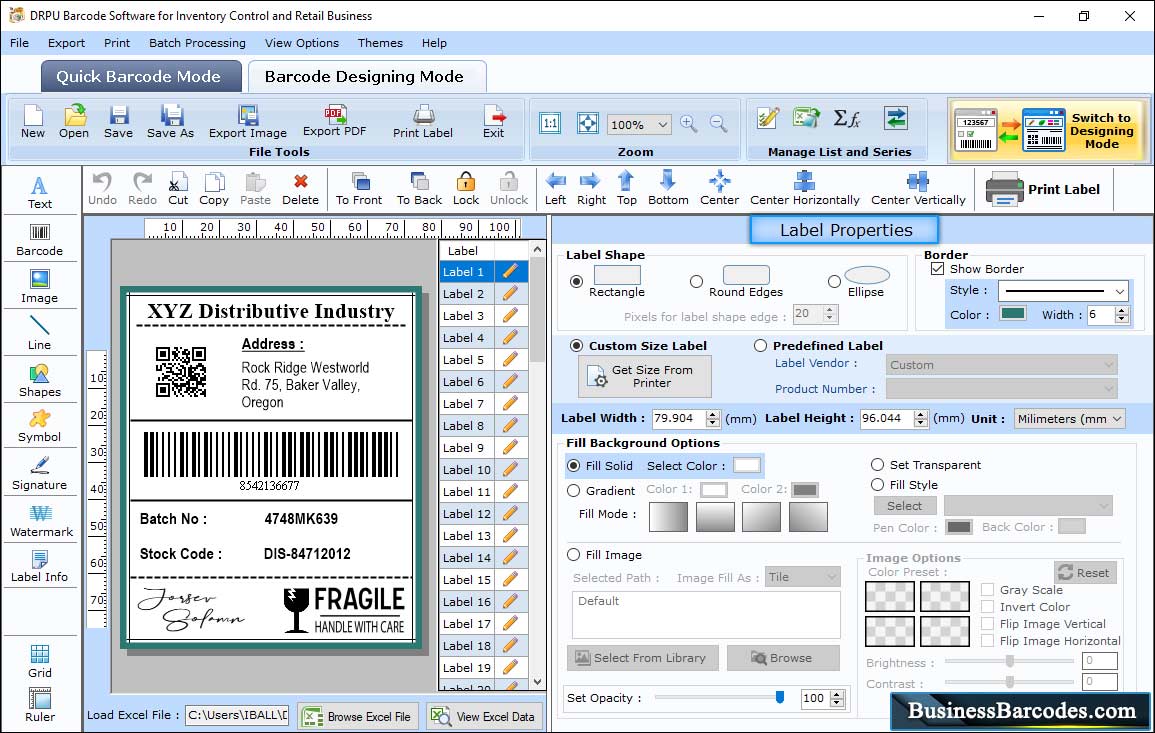Image resolution: width=1155 pixels, height=733 pixels.
Task: Click the Switch to Designing Mode button
Action: coord(1048,131)
